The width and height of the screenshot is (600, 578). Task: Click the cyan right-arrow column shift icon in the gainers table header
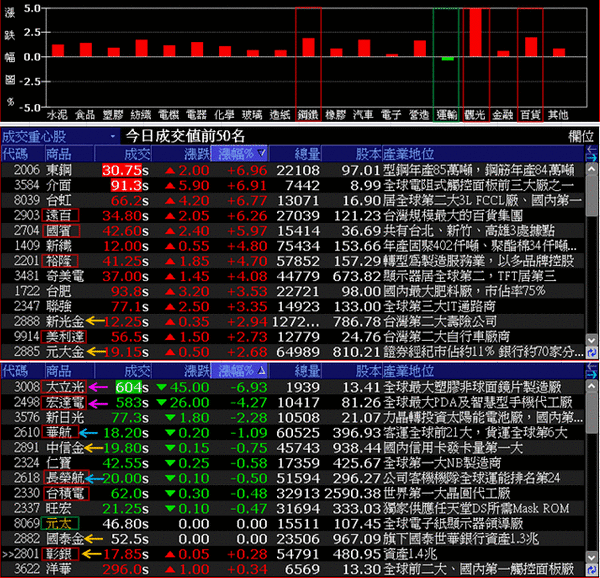(x=592, y=158)
